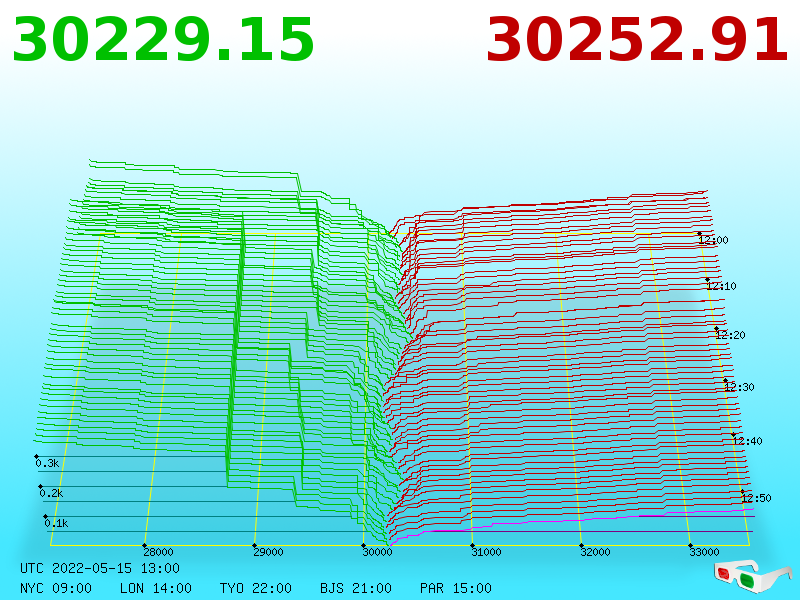Screen dimensions: 800x600
Task: Select the 32000 price axis label
Action: 595,552
